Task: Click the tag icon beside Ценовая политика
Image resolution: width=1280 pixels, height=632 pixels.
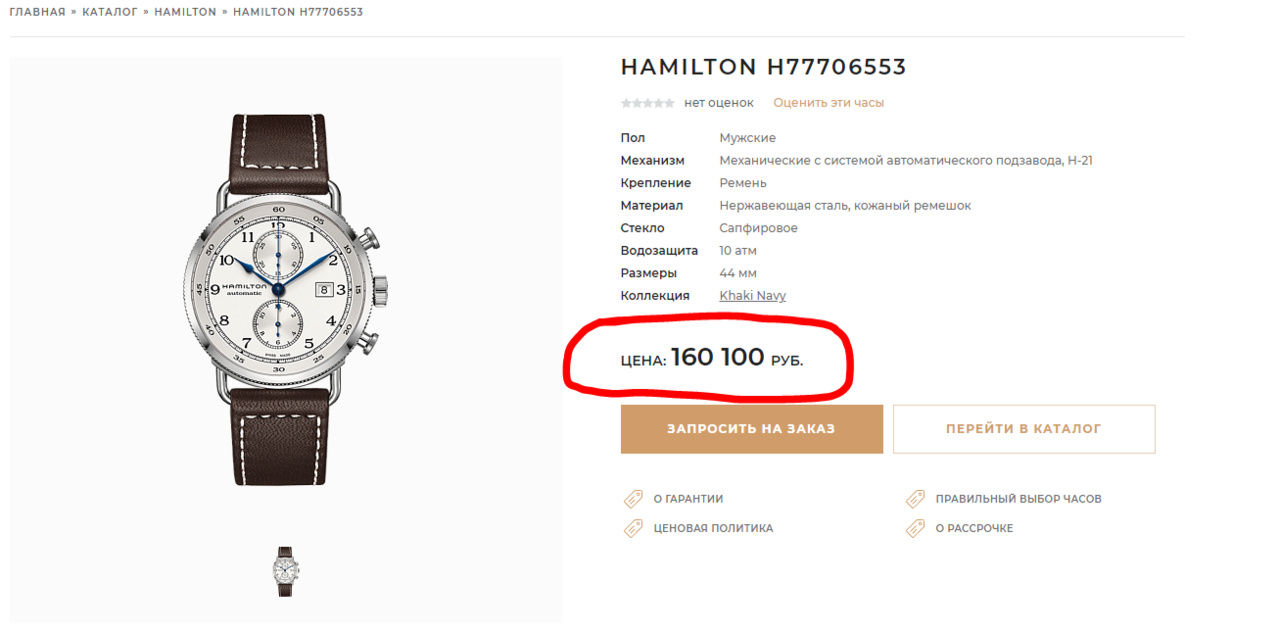Action: pyautogui.click(x=633, y=528)
